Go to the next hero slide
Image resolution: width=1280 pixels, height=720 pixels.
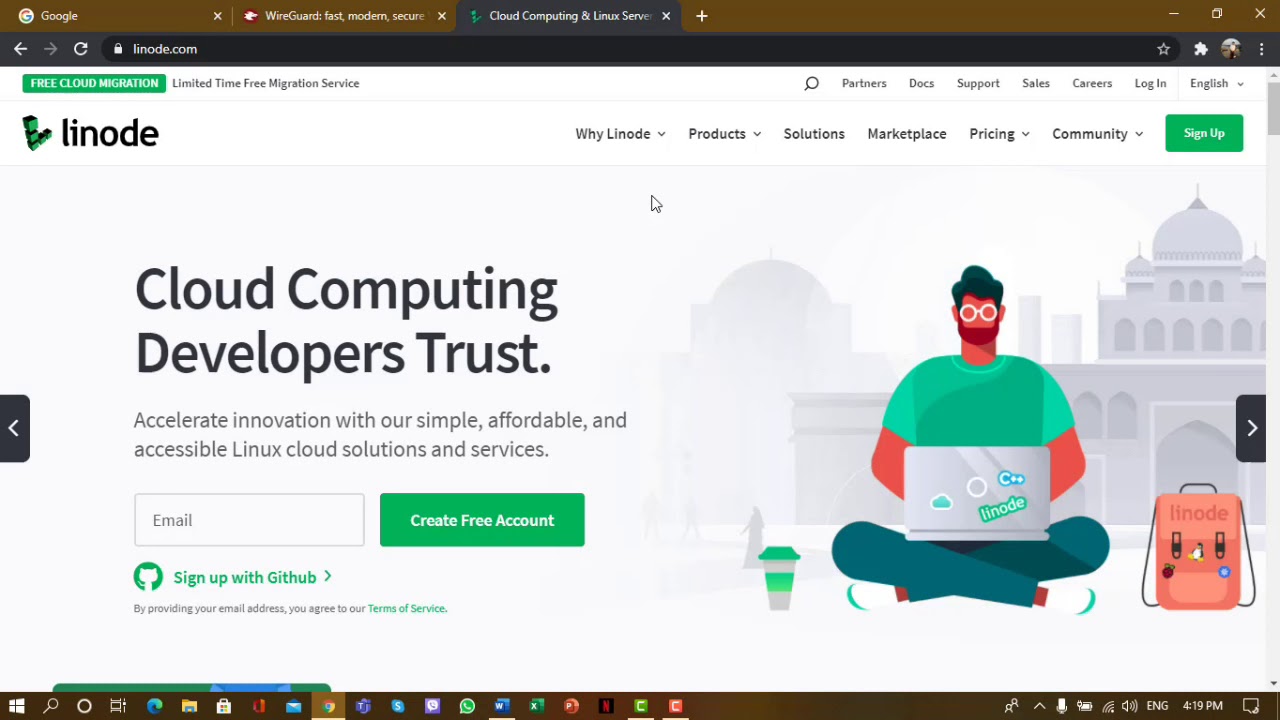[1251, 428]
